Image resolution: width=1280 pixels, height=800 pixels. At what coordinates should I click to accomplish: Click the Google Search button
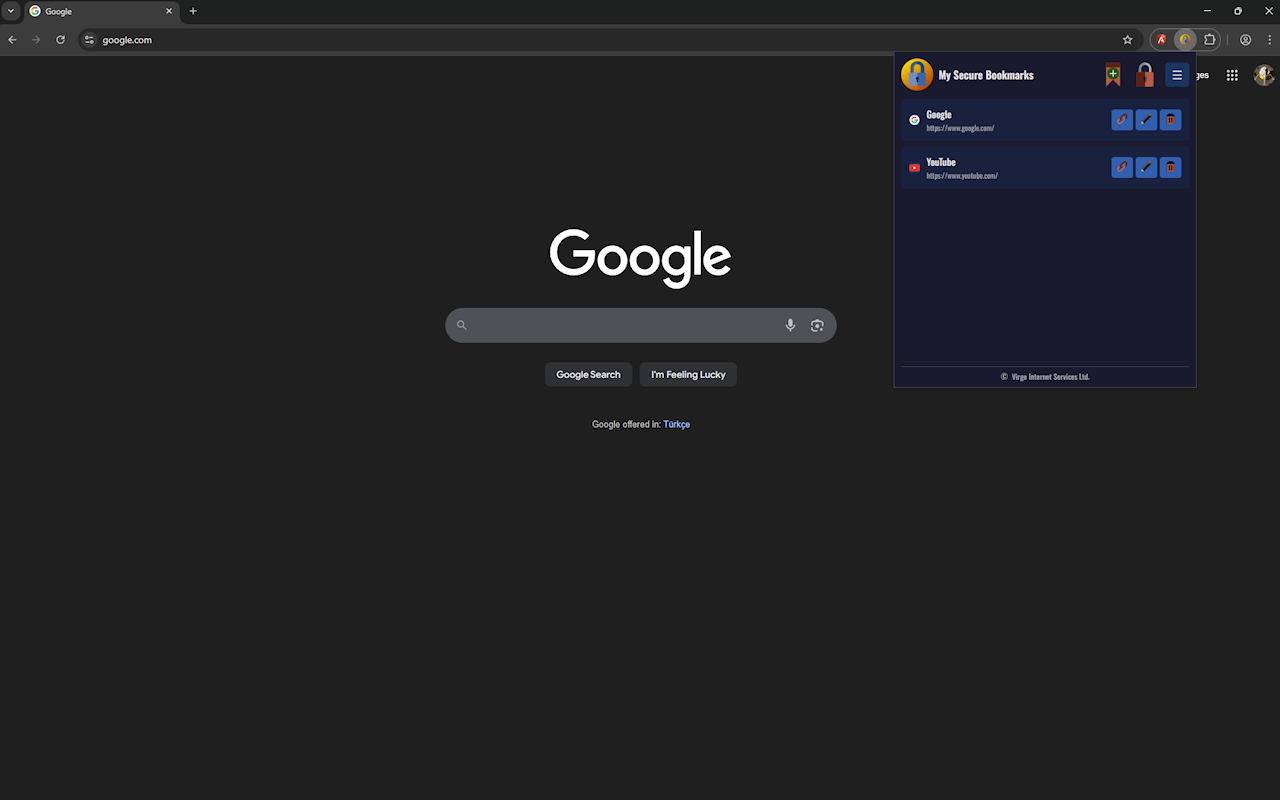pos(588,374)
